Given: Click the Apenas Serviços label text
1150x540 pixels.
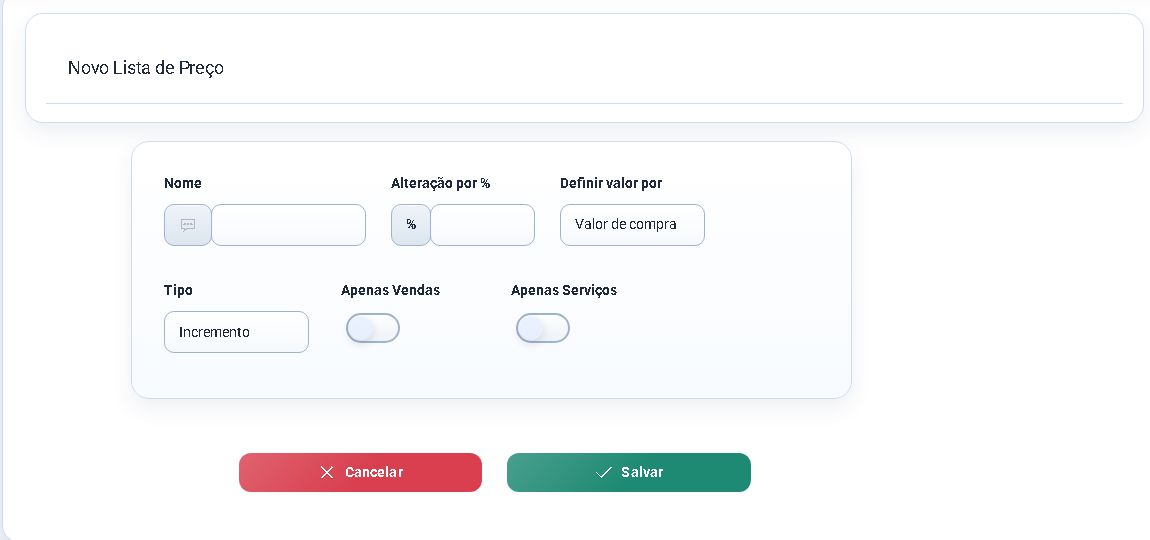Looking at the screenshot, I should 564,291.
